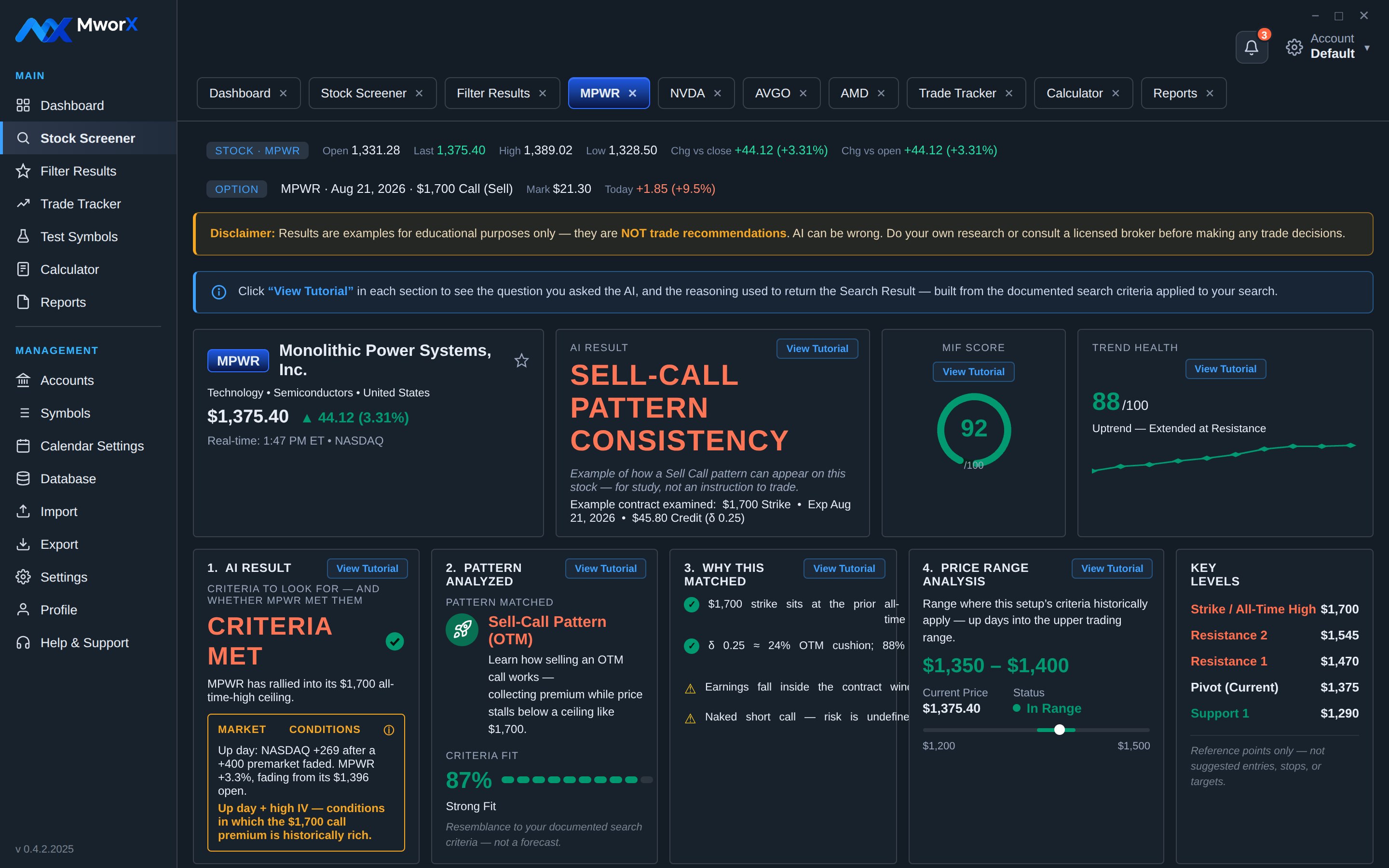Click checkmark beside $1,700 strike reason

click(692, 605)
